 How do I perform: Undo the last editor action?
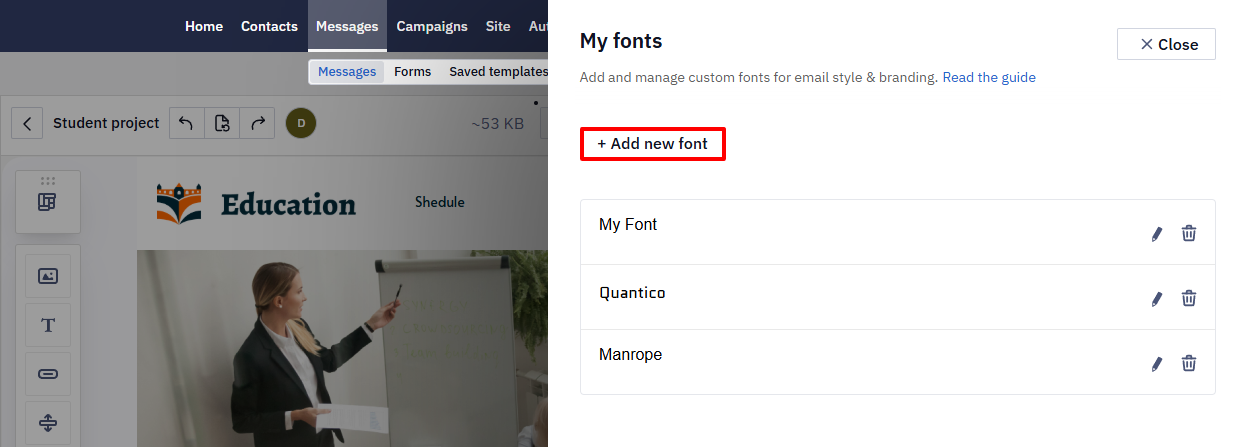point(186,123)
